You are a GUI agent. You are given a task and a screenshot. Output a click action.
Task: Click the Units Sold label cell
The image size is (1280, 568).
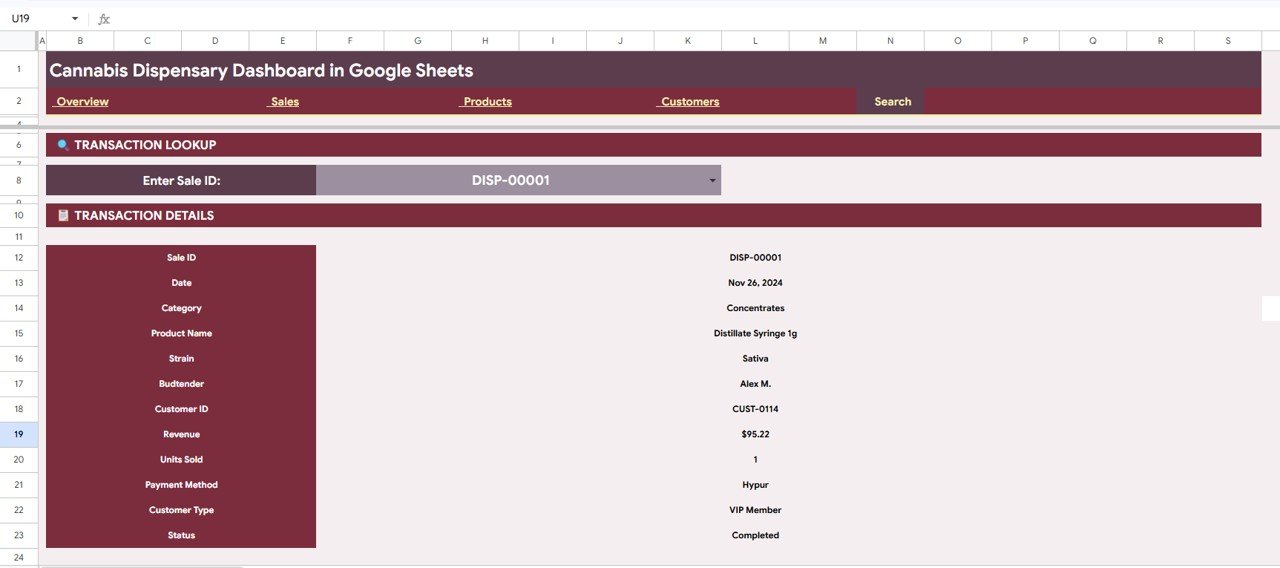181,460
